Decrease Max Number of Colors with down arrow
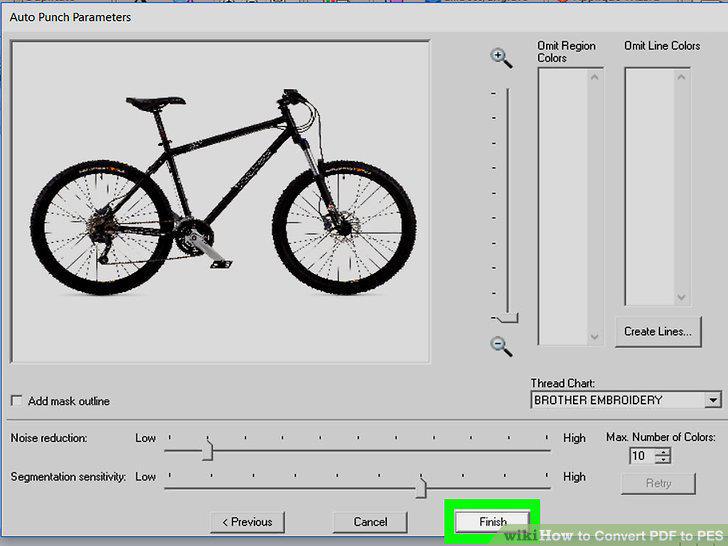Screen dimensions: 728x546 [663, 460]
